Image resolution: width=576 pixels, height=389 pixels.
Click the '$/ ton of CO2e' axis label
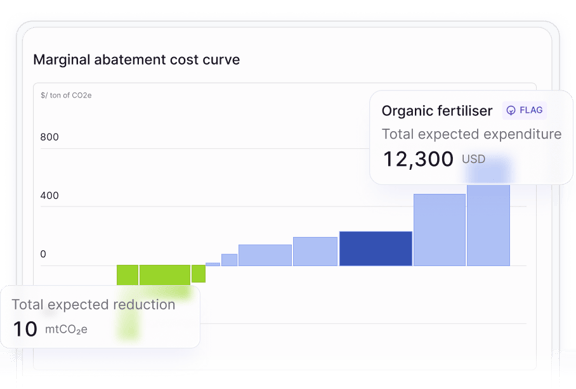(66, 96)
